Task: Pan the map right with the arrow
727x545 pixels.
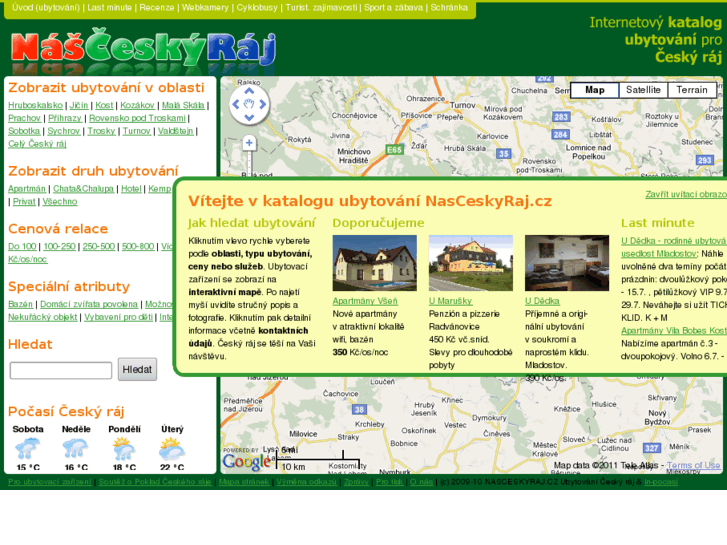Action: click(x=262, y=104)
